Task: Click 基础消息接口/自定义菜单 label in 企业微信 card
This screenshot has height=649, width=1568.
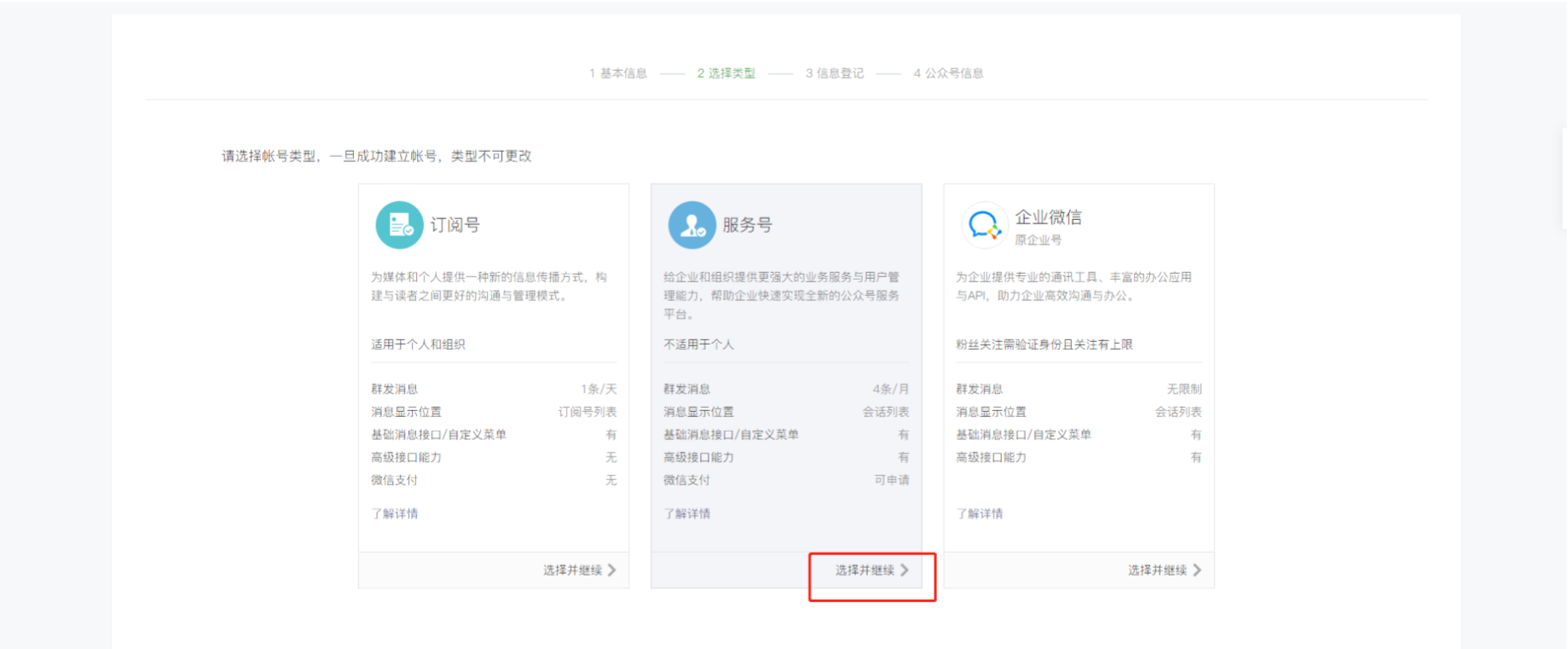Action: (1024, 435)
